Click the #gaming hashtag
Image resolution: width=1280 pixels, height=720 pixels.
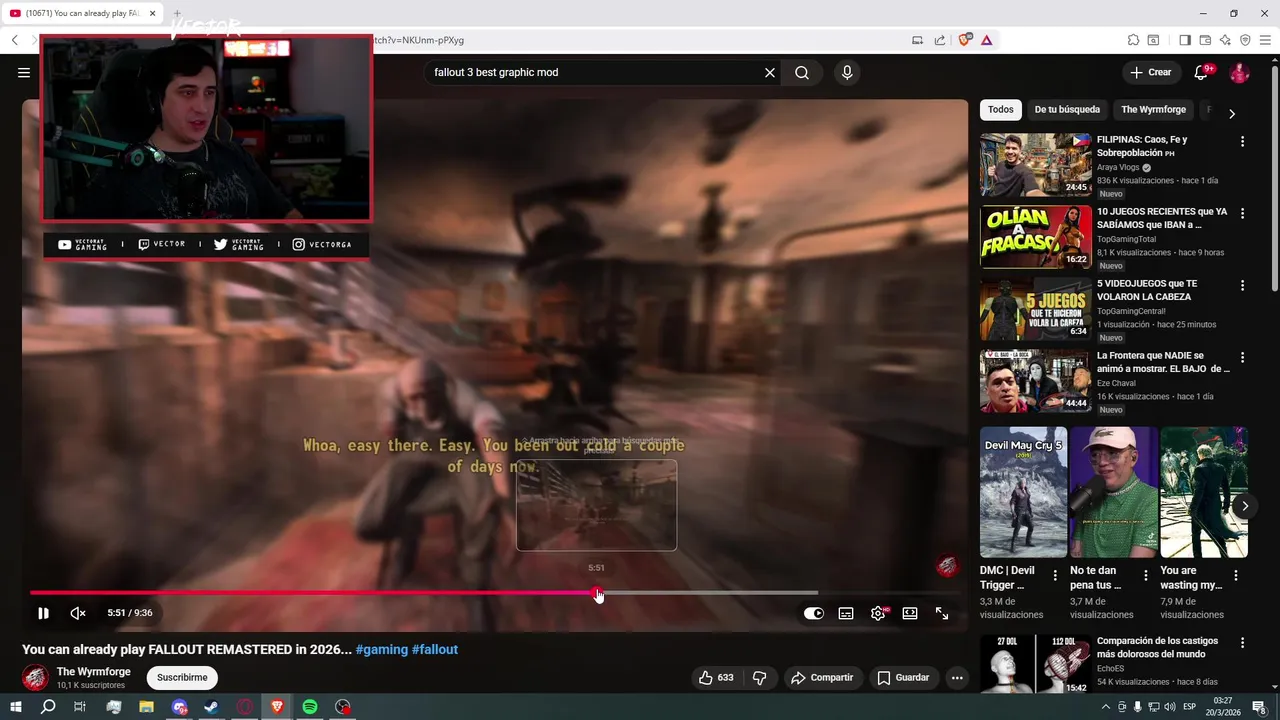tap(381, 649)
